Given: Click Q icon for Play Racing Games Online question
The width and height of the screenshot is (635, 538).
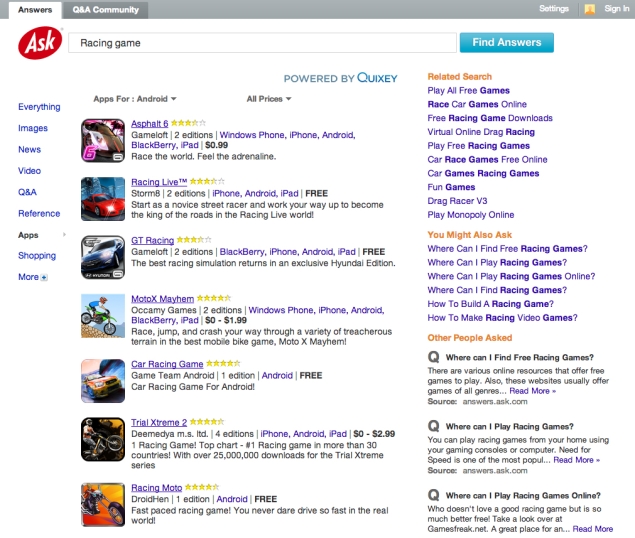Looking at the screenshot, I should coord(434,495).
